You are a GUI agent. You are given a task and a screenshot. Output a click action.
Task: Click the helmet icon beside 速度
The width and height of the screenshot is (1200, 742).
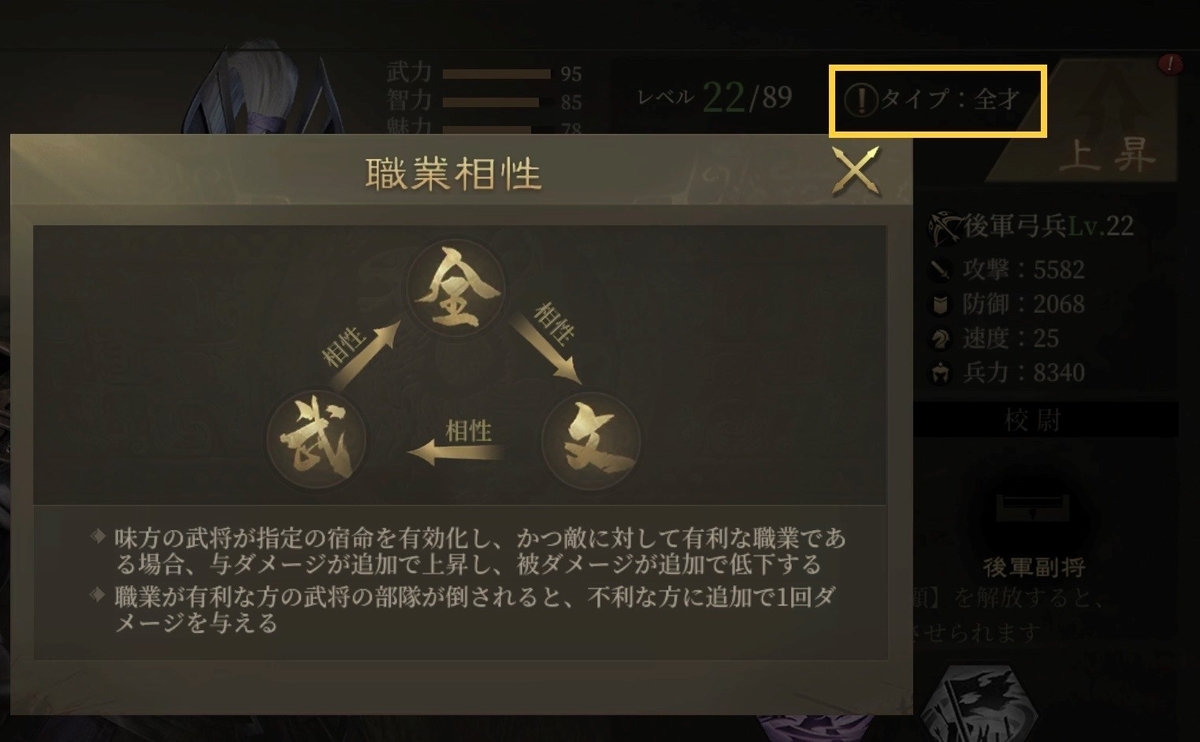[x=941, y=338]
